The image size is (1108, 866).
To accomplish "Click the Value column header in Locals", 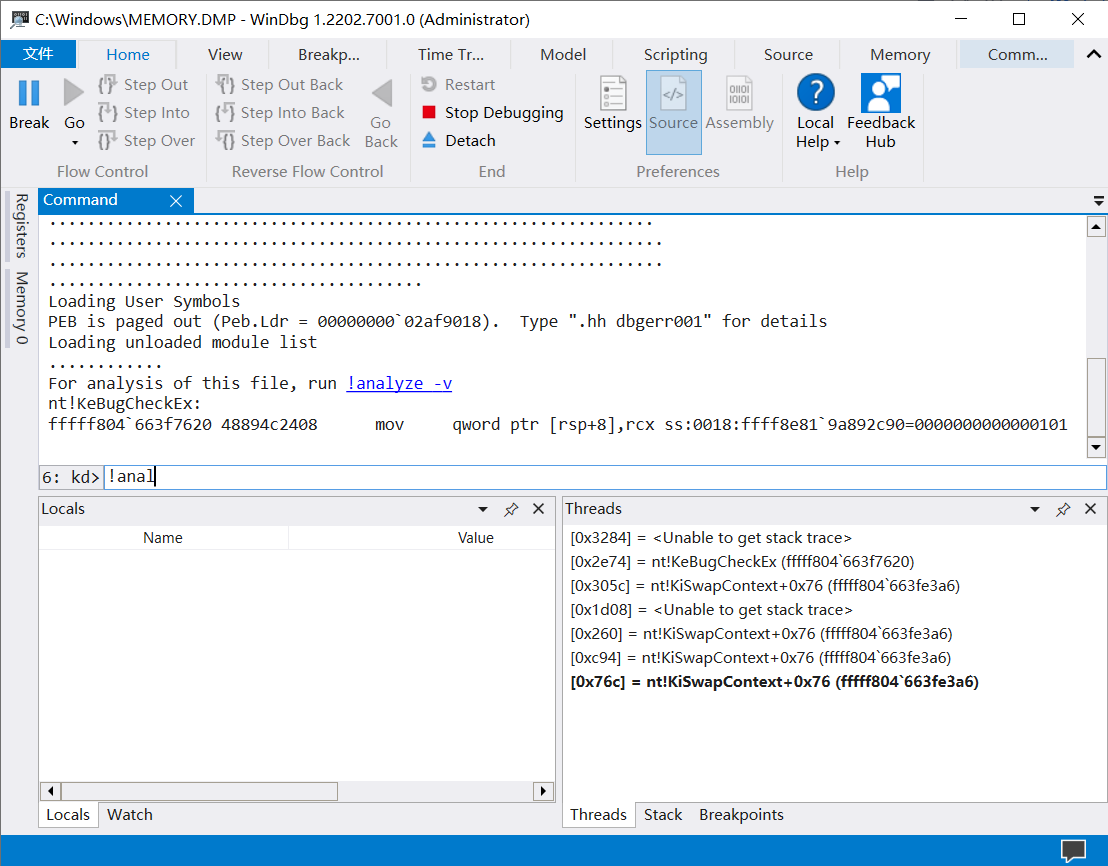I will click(476, 538).
